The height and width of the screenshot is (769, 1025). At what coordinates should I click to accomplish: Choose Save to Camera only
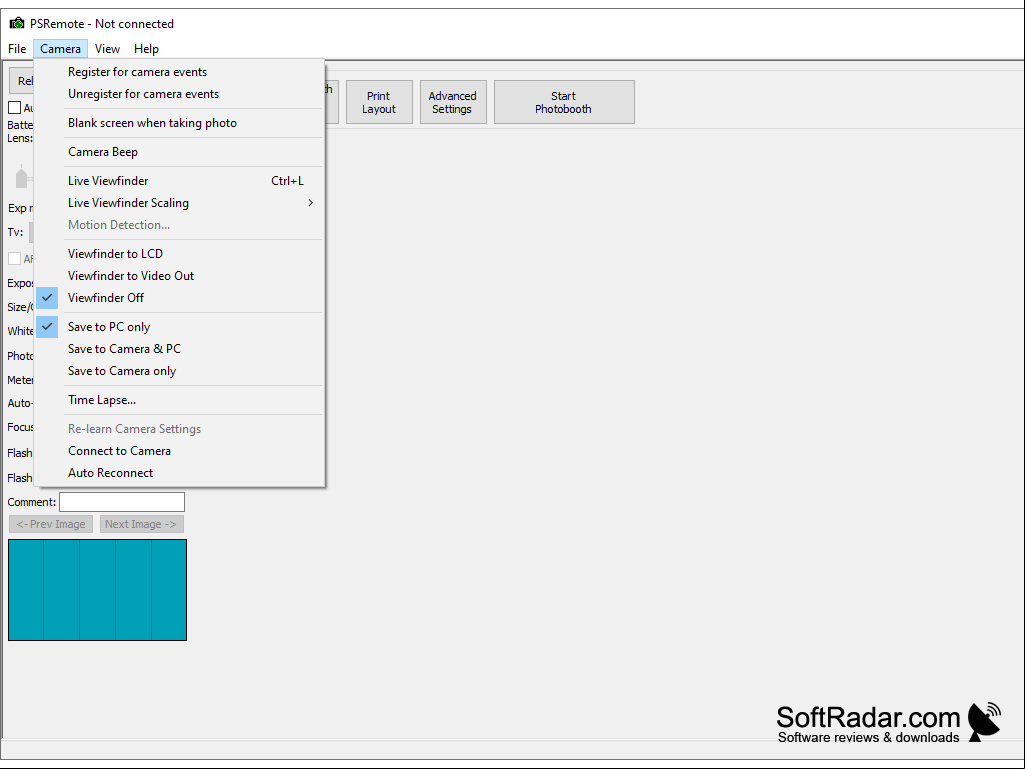(180, 371)
